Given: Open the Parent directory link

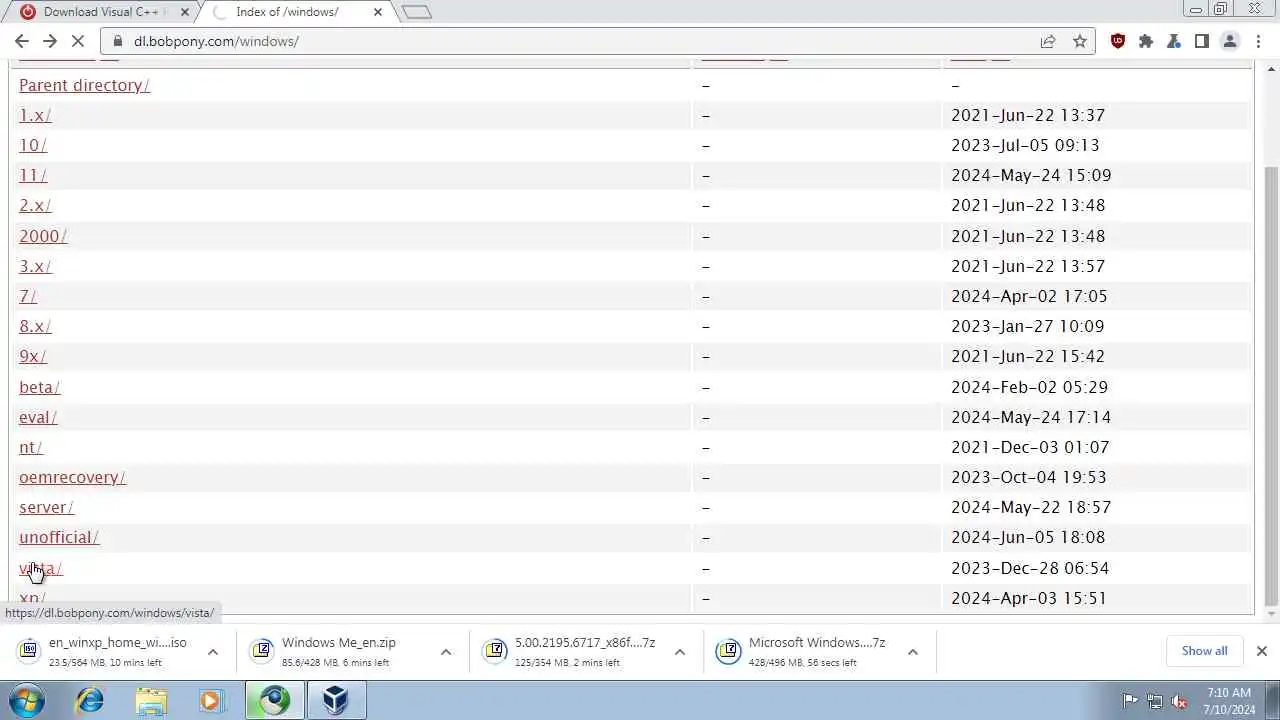Looking at the screenshot, I should tap(84, 85).
